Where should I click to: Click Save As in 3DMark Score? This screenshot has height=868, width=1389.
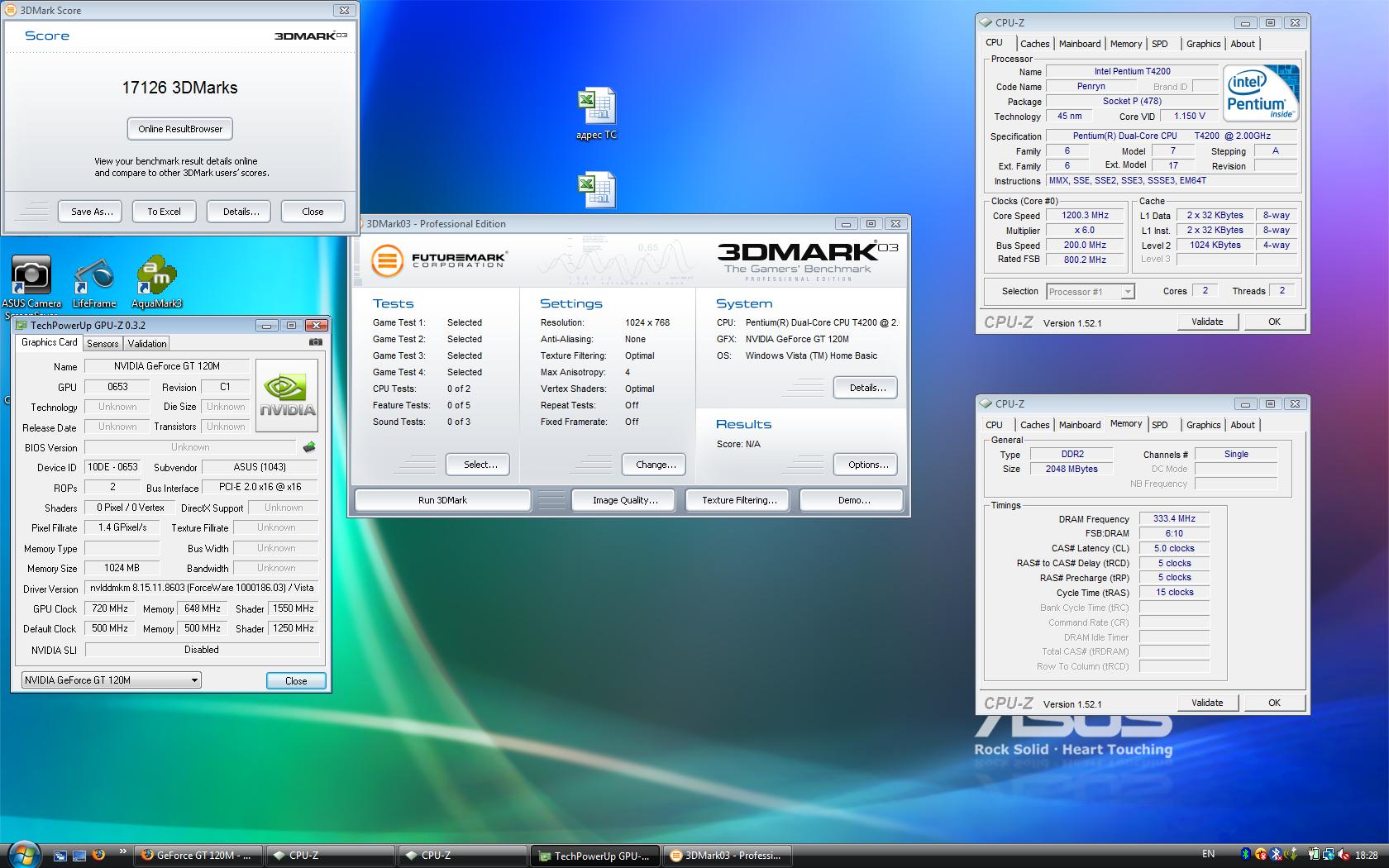(x=91, y=212)
